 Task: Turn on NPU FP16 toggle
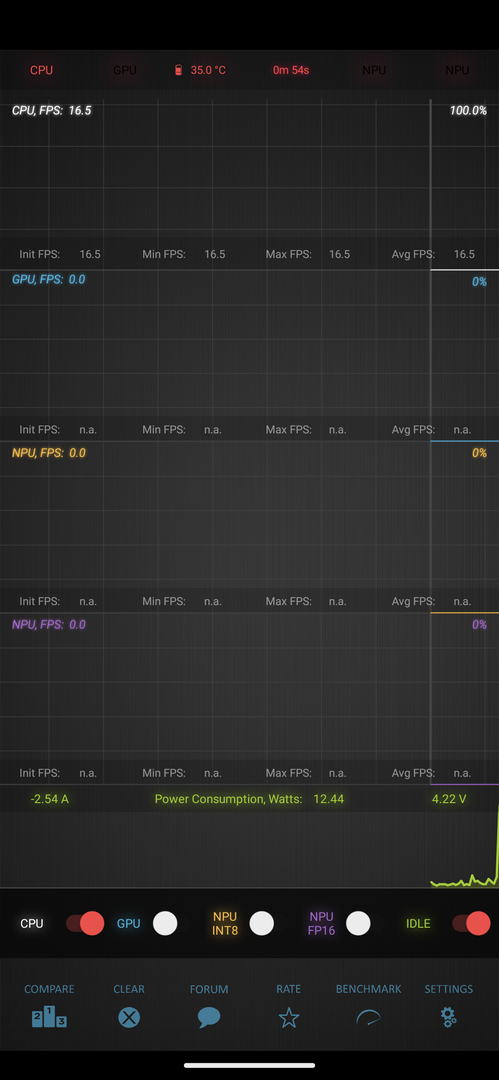pyautogui.click(x=358, y=923)
